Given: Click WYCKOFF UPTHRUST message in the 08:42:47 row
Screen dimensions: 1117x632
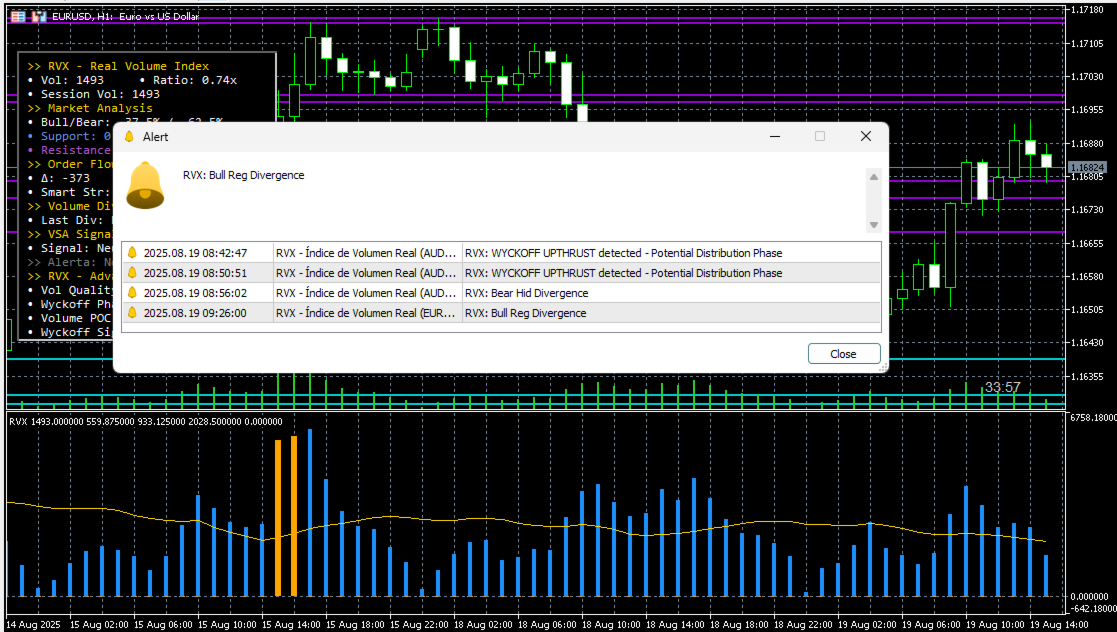Looking at the screenshot, I should 623,253.
